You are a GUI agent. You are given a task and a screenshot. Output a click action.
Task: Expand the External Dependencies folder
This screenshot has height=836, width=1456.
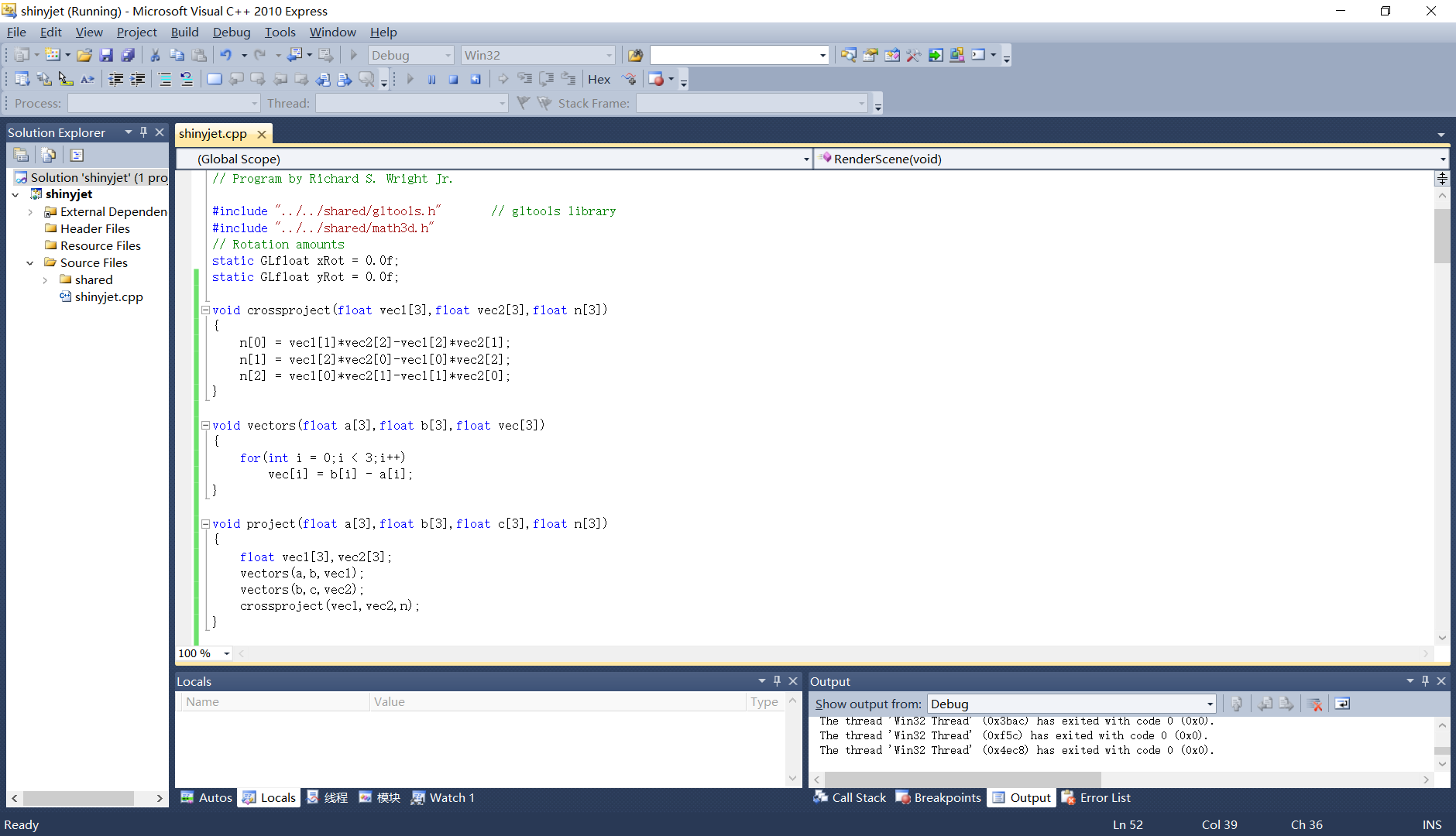point(30,211)
